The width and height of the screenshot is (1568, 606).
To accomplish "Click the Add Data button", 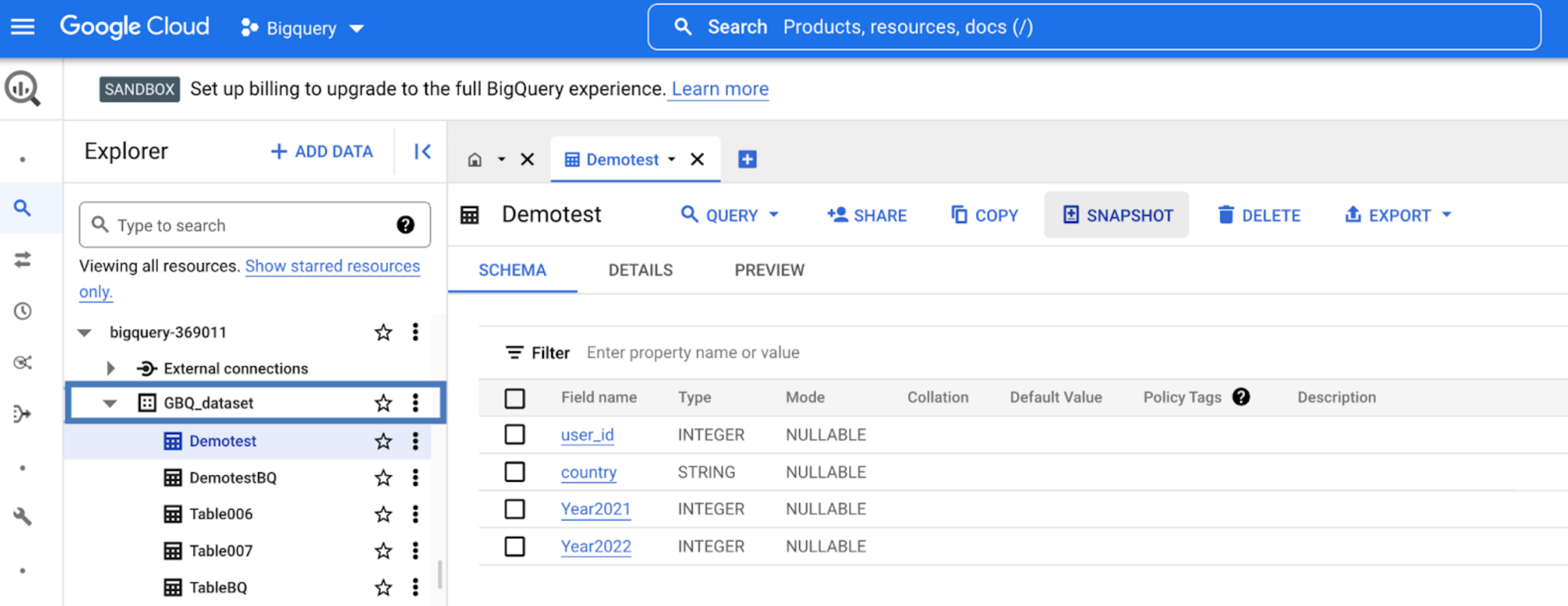I will tap(322, 151).
